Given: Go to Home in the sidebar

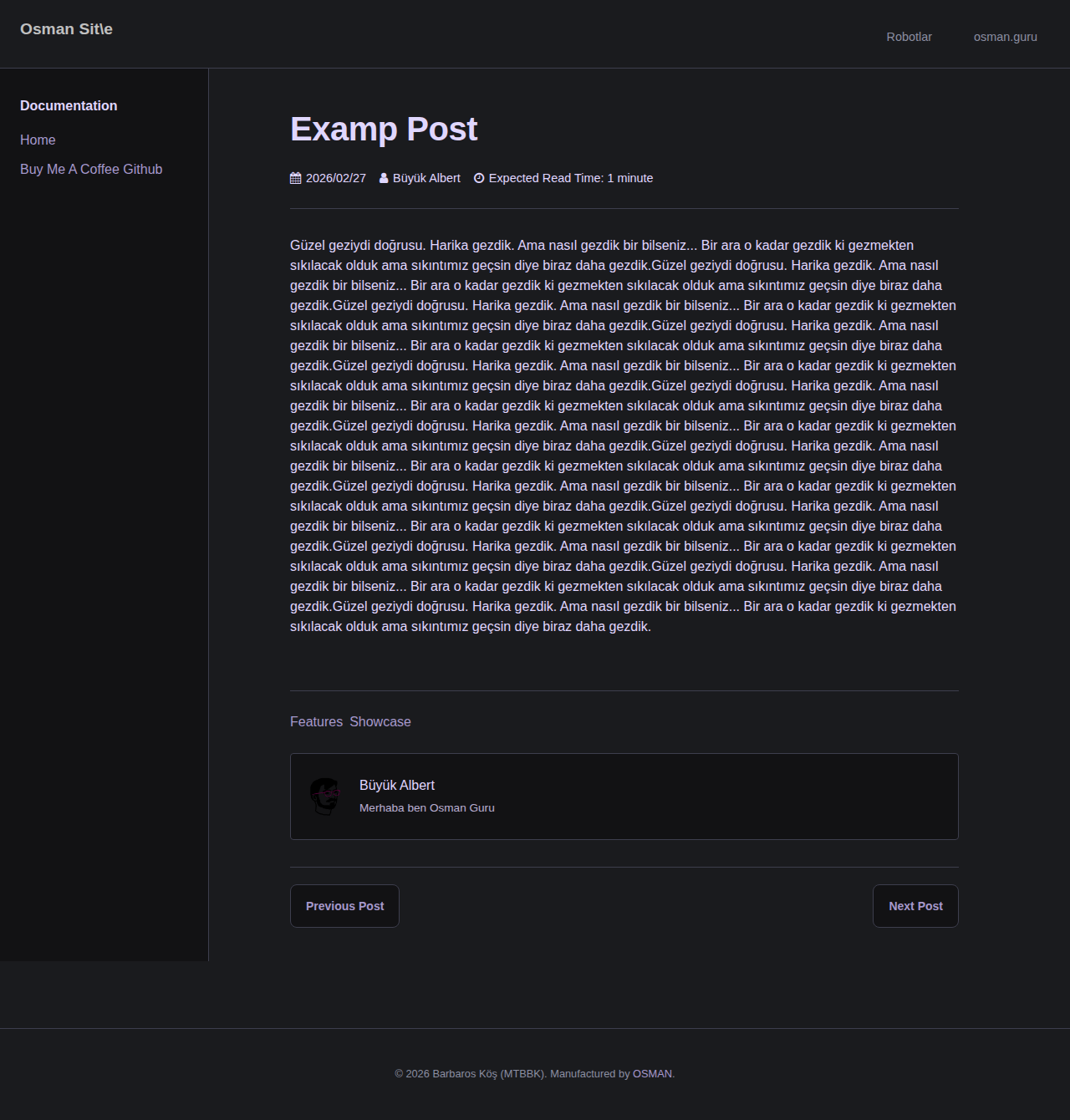Looking at the screenshot, I should 38,140.
